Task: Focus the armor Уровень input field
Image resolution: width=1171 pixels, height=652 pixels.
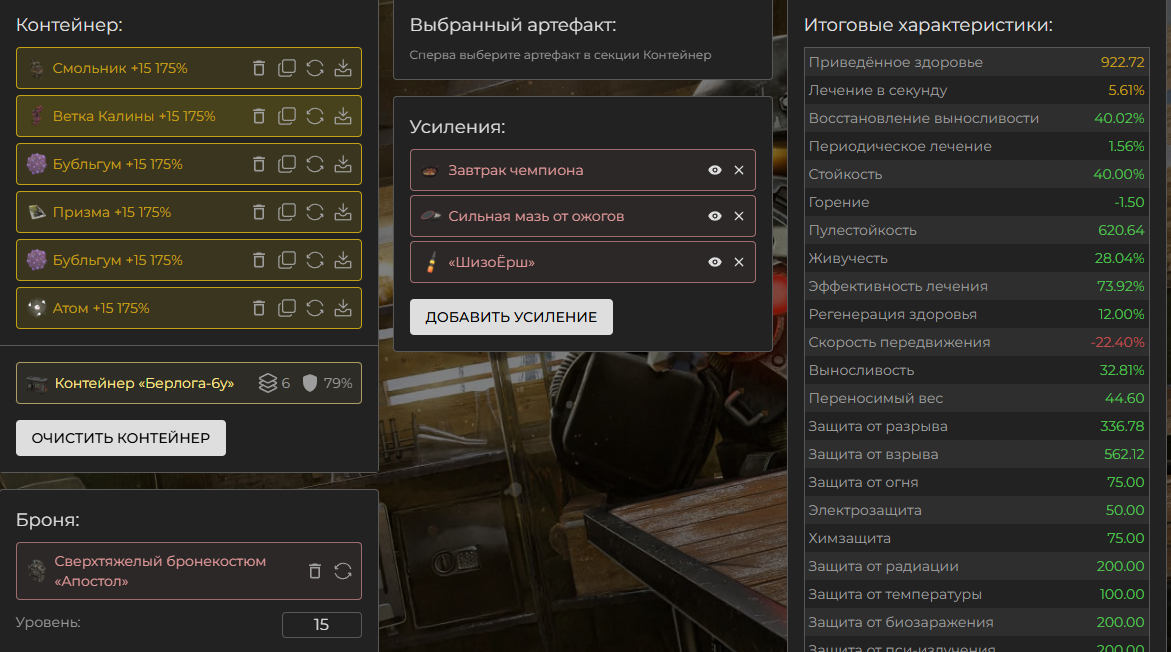Action: pos(321,625)
